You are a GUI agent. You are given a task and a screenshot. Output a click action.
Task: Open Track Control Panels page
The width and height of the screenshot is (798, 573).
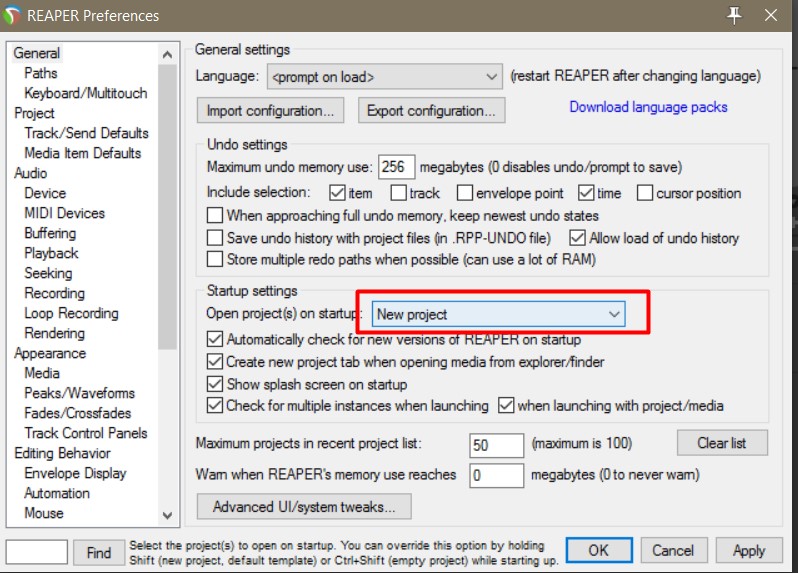86,433
